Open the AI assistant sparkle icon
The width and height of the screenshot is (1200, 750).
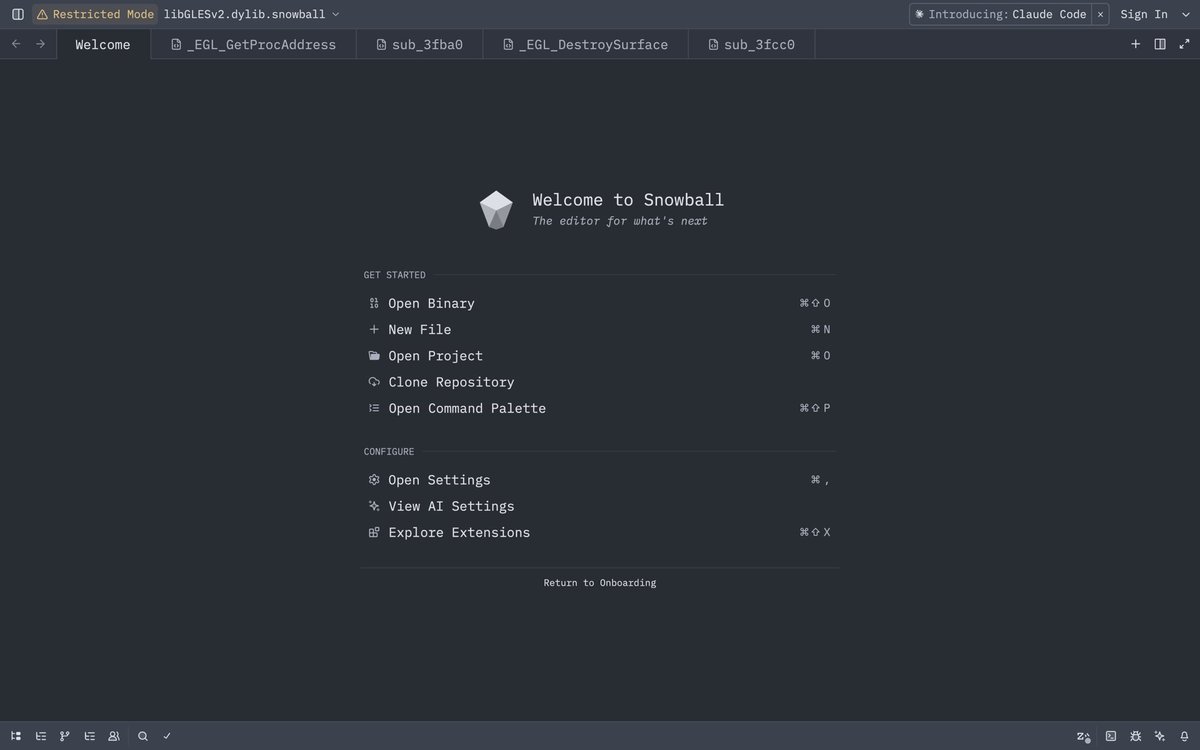1160,736
